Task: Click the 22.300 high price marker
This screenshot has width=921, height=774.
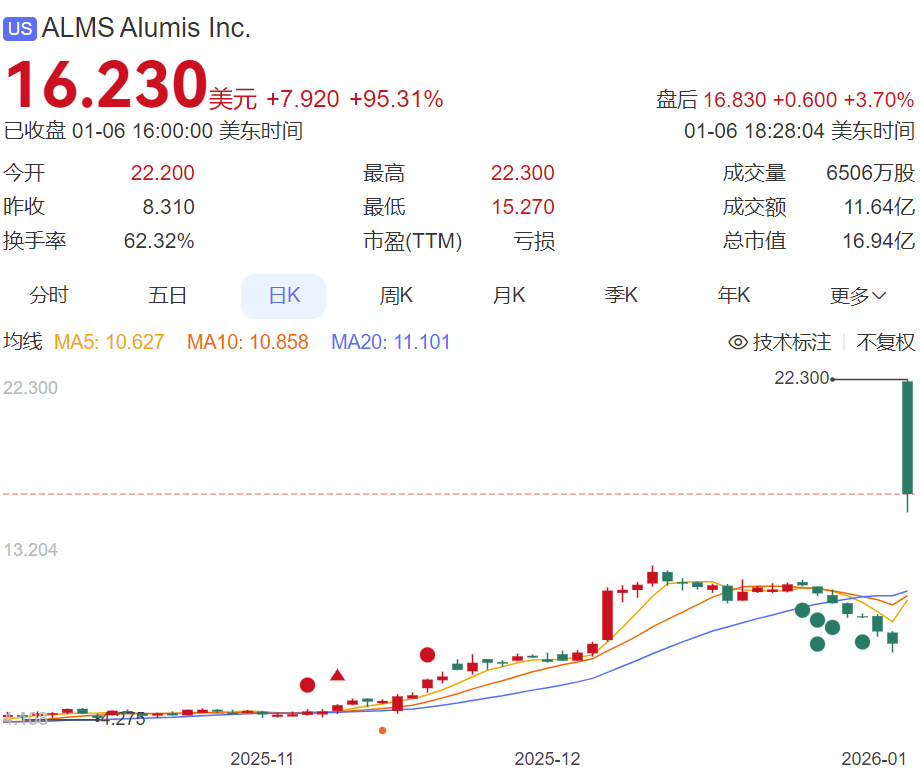Action: pos(802,378)
